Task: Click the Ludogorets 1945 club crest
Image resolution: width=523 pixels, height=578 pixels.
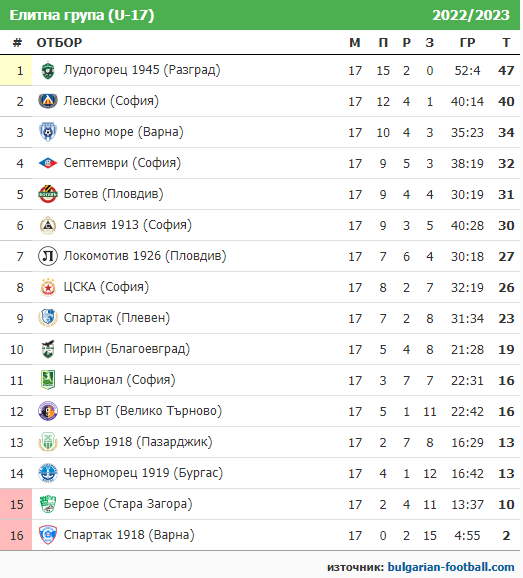Action: coord(48,71)
